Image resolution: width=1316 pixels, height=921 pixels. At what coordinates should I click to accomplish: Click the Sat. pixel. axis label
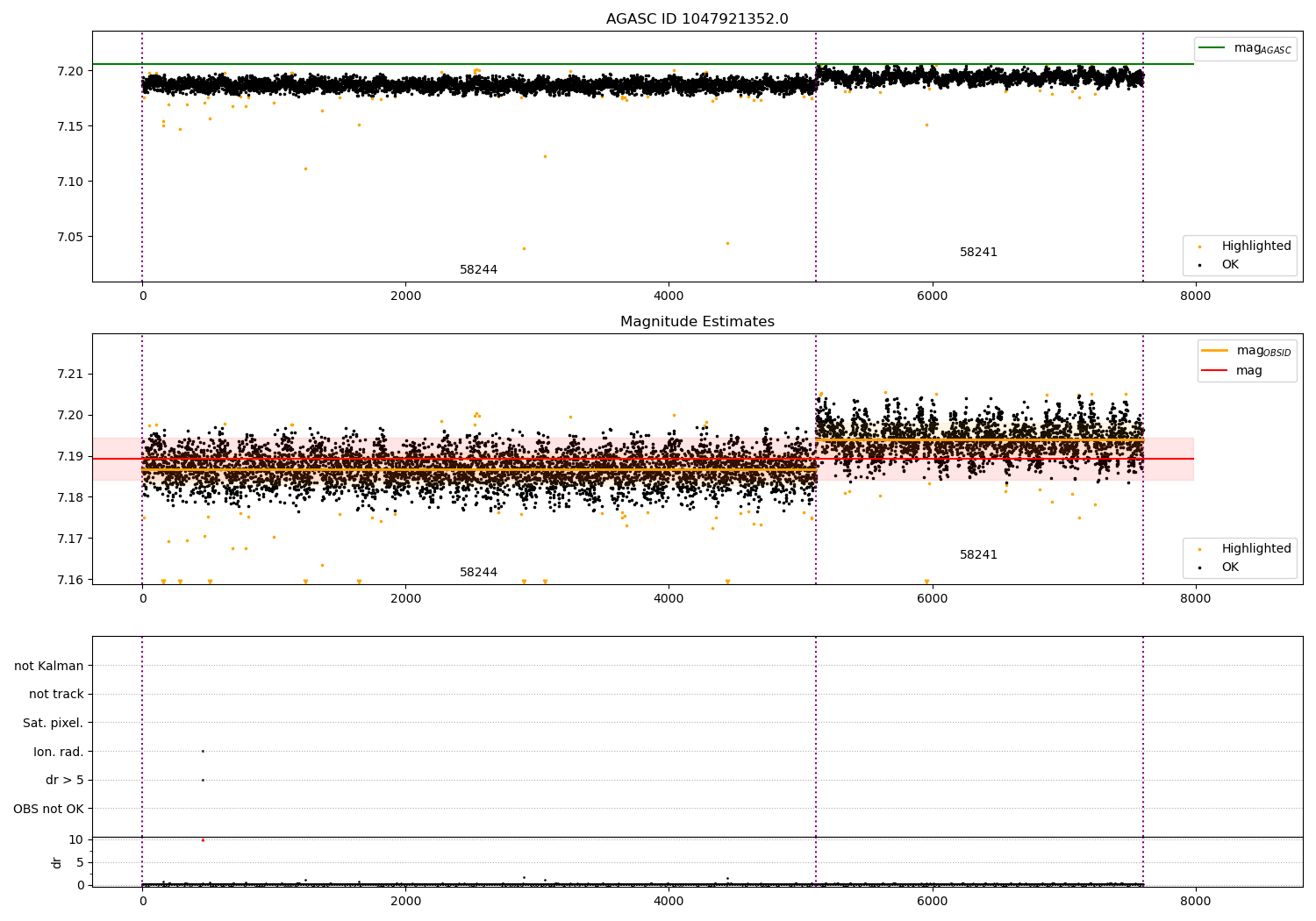[x=54, y=724]
